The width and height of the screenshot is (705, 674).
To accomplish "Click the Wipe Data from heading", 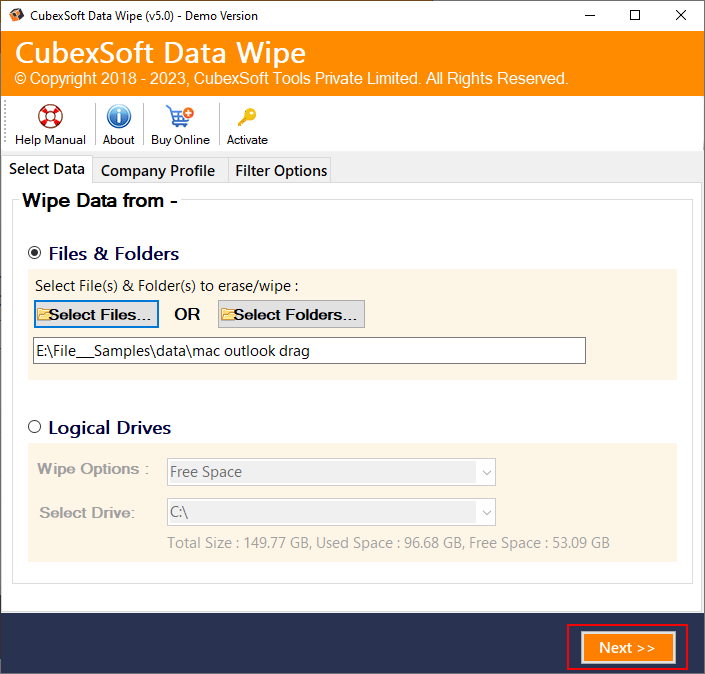I will click(100, 201).
